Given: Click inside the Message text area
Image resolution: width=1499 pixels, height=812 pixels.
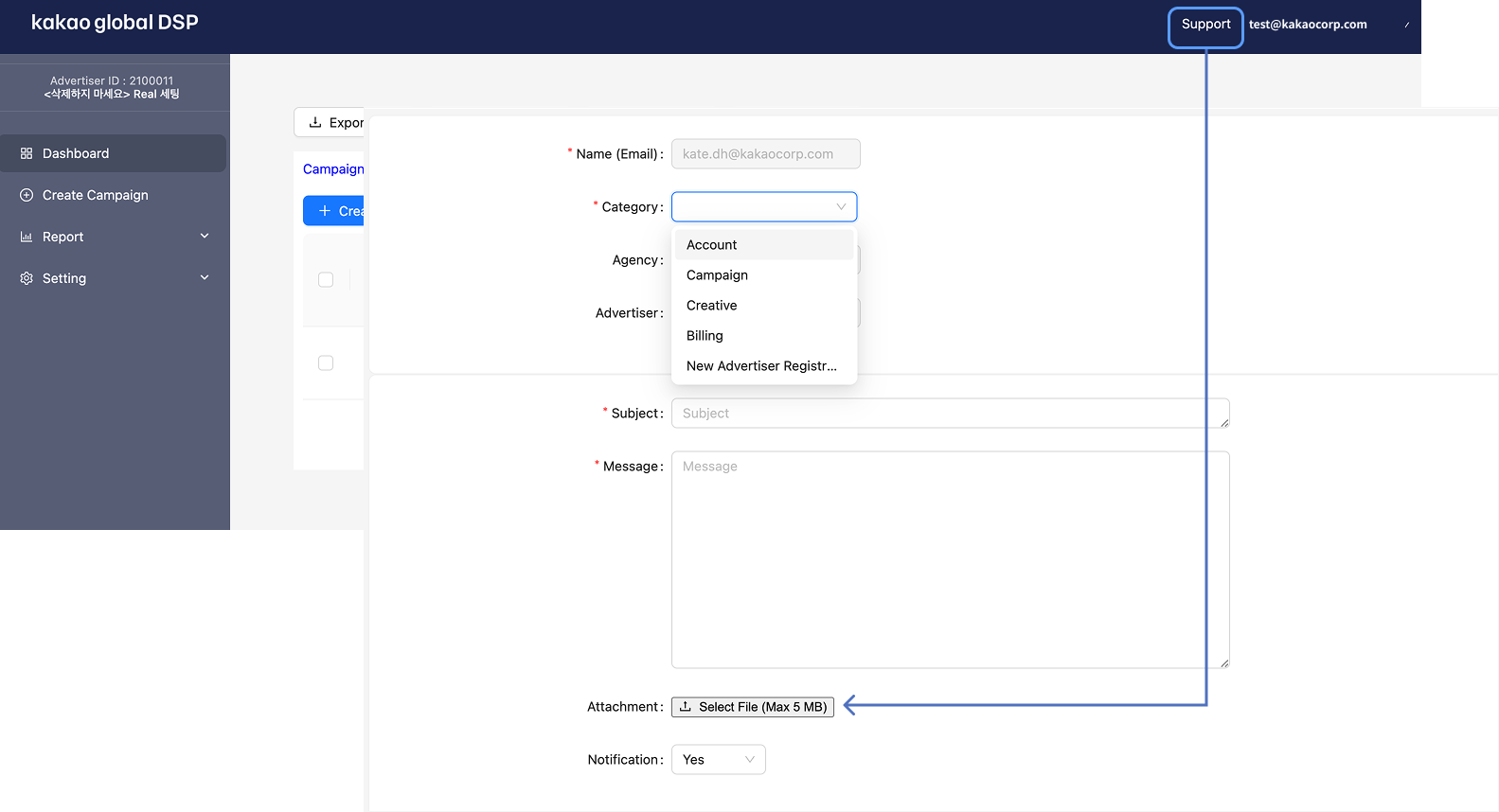Looking at the screenshot, I should (949, 559).
